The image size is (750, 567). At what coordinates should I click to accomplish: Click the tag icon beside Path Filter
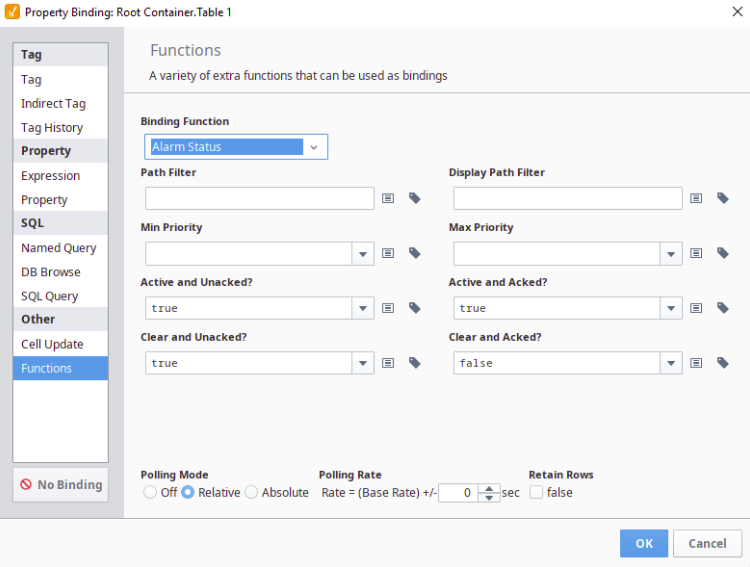point(415,199)
